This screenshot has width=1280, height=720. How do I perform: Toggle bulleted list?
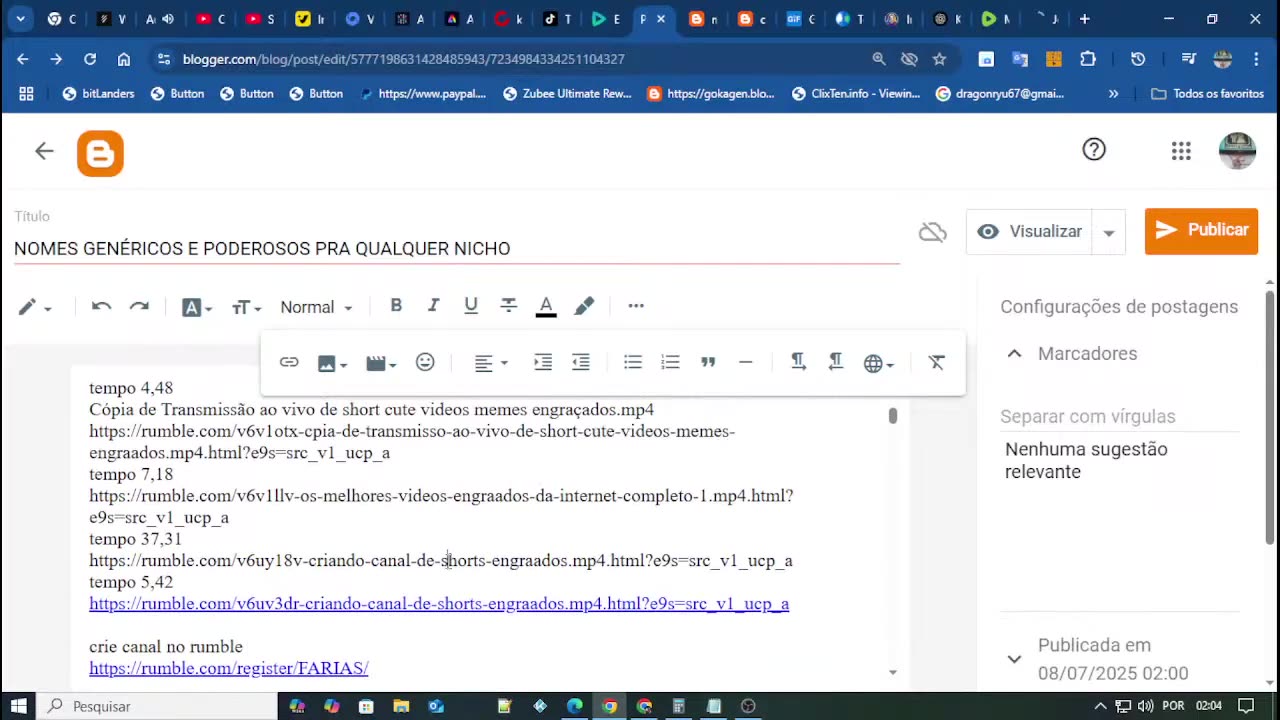coord(633,362)
